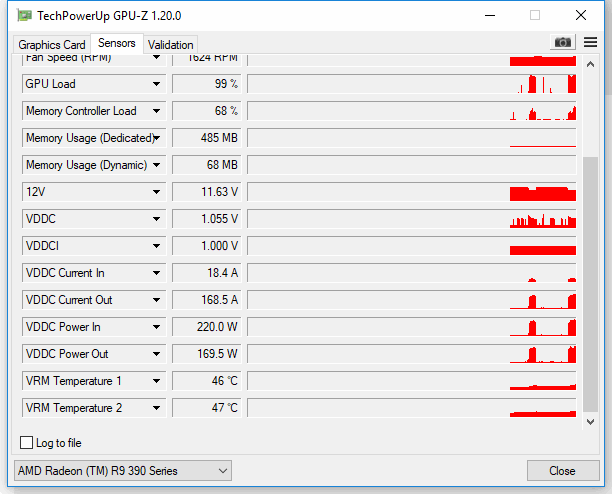Image resolution: width=612 pixels, height=494 pixels.
Task: Click the 68 MB dynamic memory value
Action: [x=207, y=165]
